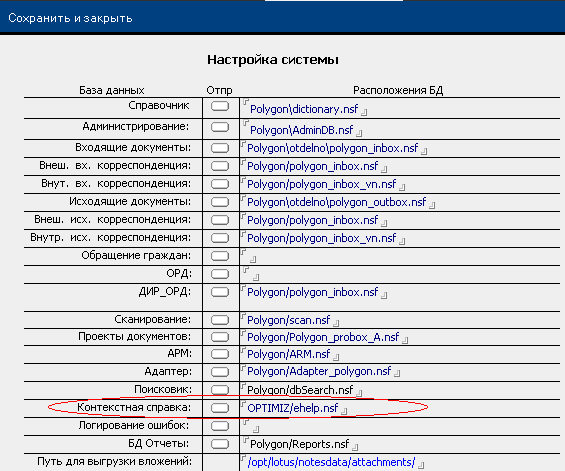Click the 'Логирование ошибок:' label
Viewport: 565px width, 471px height.
pyautogui.click(x=134, y=426)
